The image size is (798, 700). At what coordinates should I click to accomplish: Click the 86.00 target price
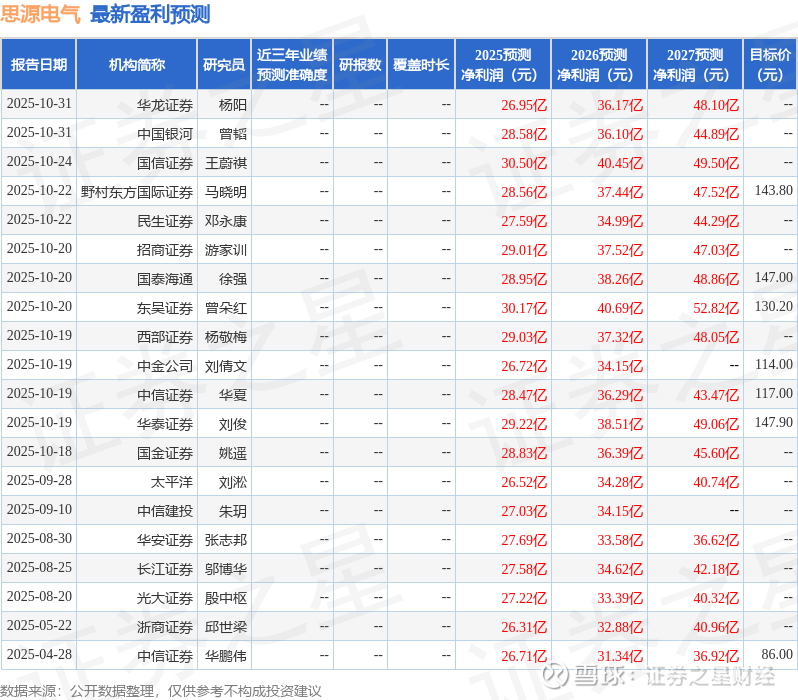point(777,655)
